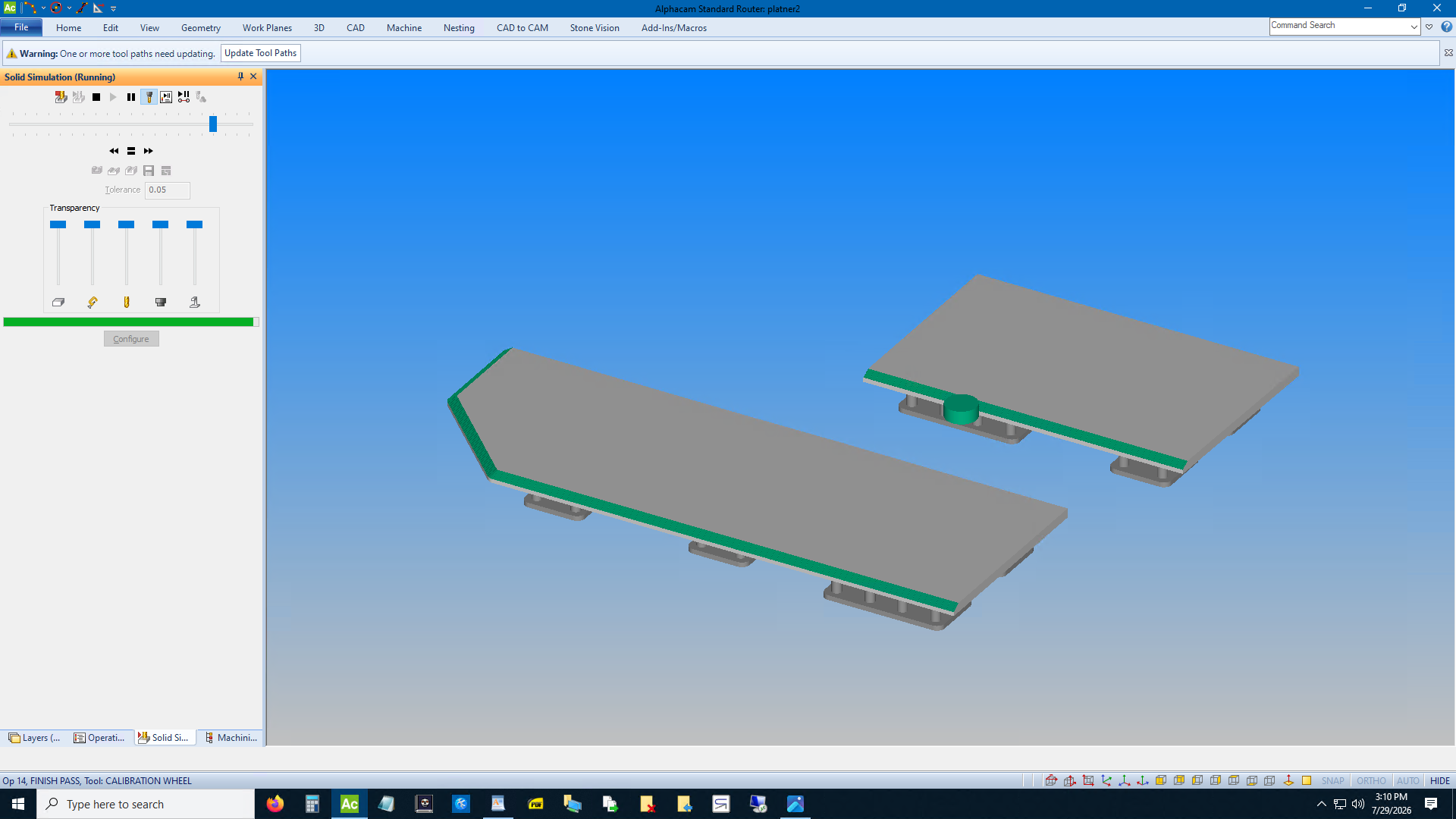Viewport: 1456px width, 819px height.
Task: Toggle pause at tool change points
Action: pyautogui.click(x=184, y=97)
